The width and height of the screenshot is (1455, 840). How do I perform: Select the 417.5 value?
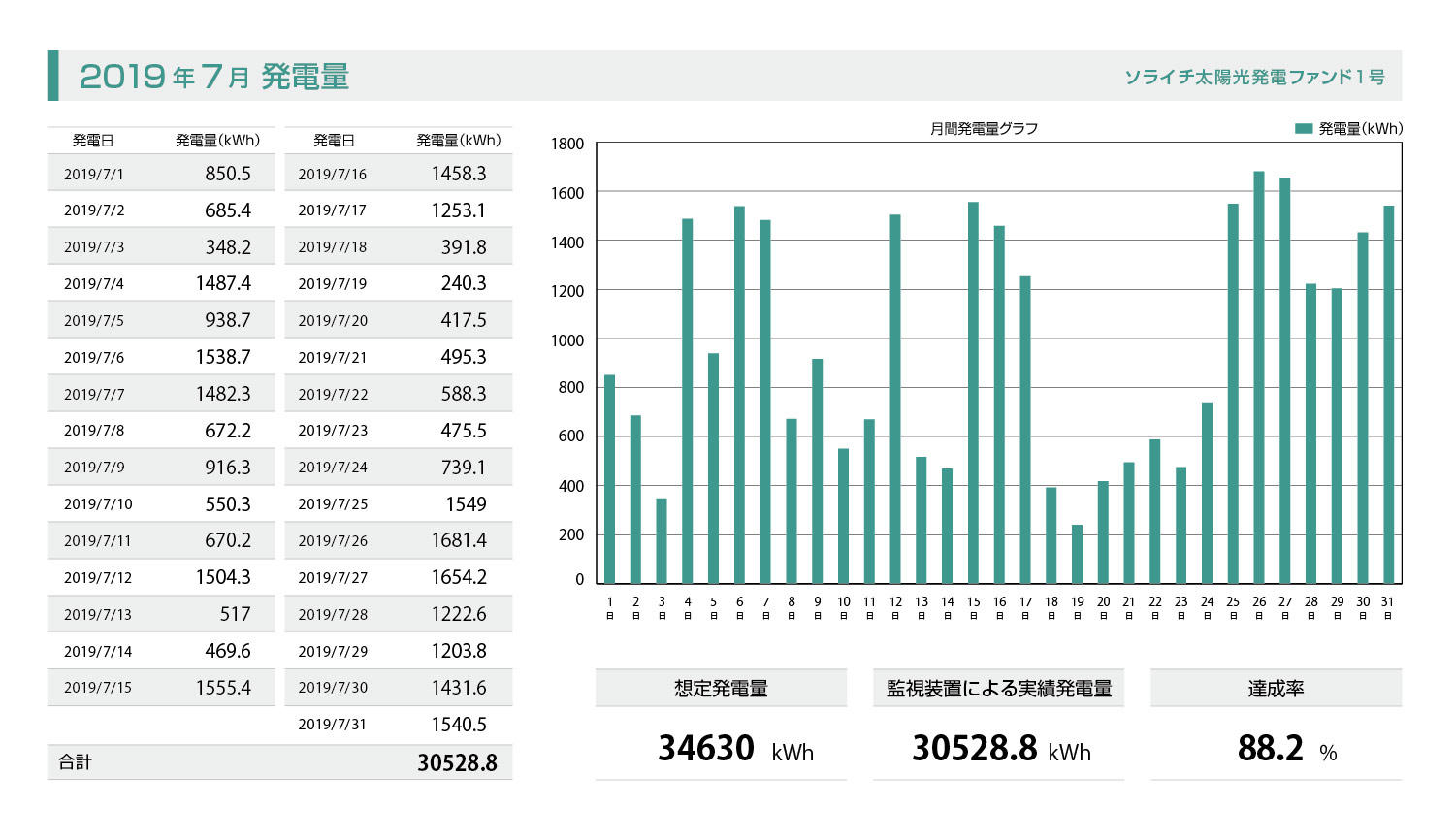point(464,320)
